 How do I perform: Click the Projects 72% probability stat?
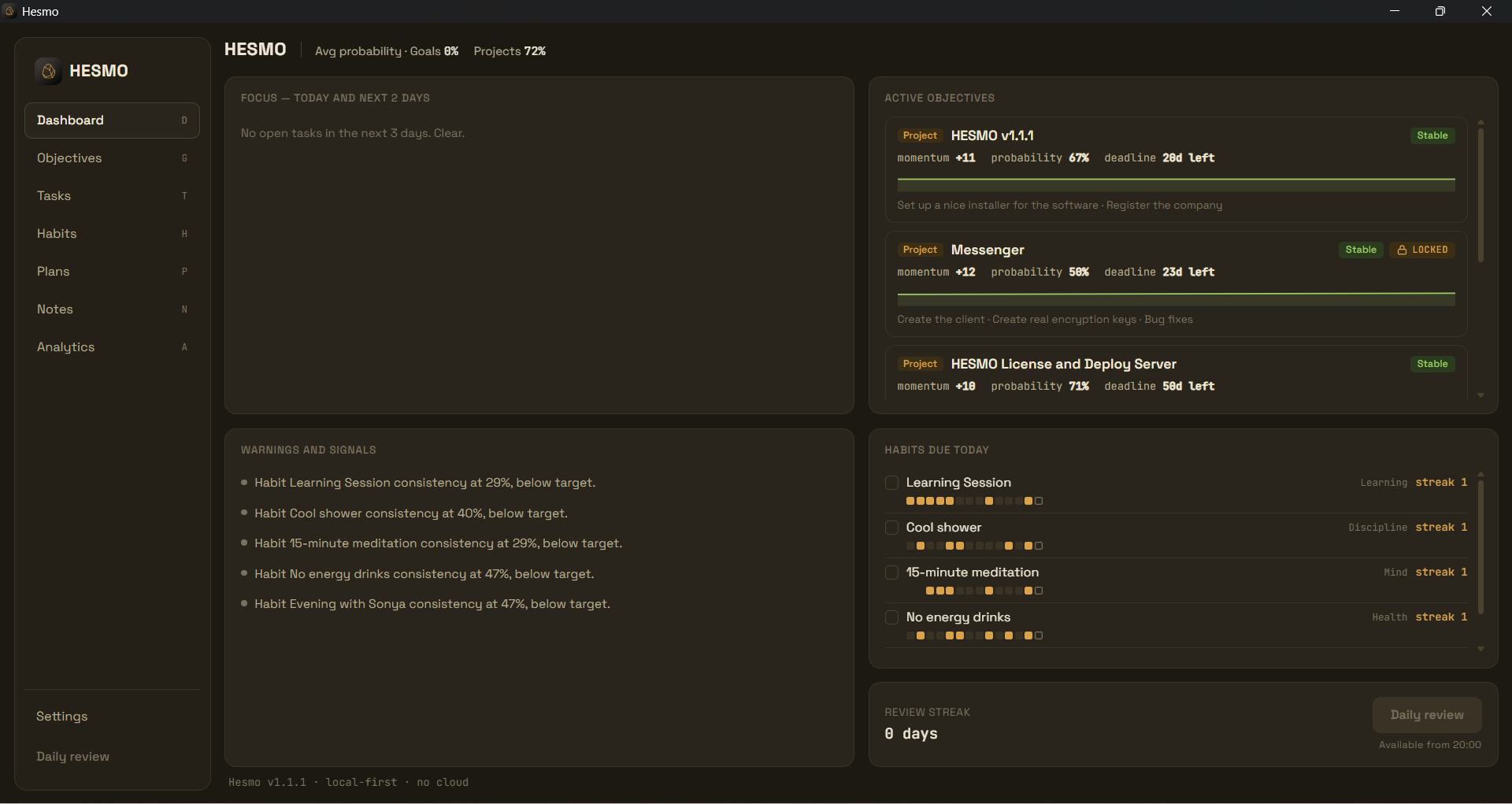510,51
